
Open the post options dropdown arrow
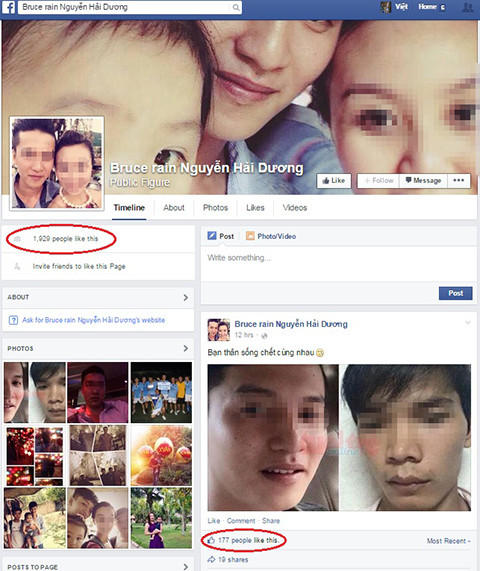[468, 323]
